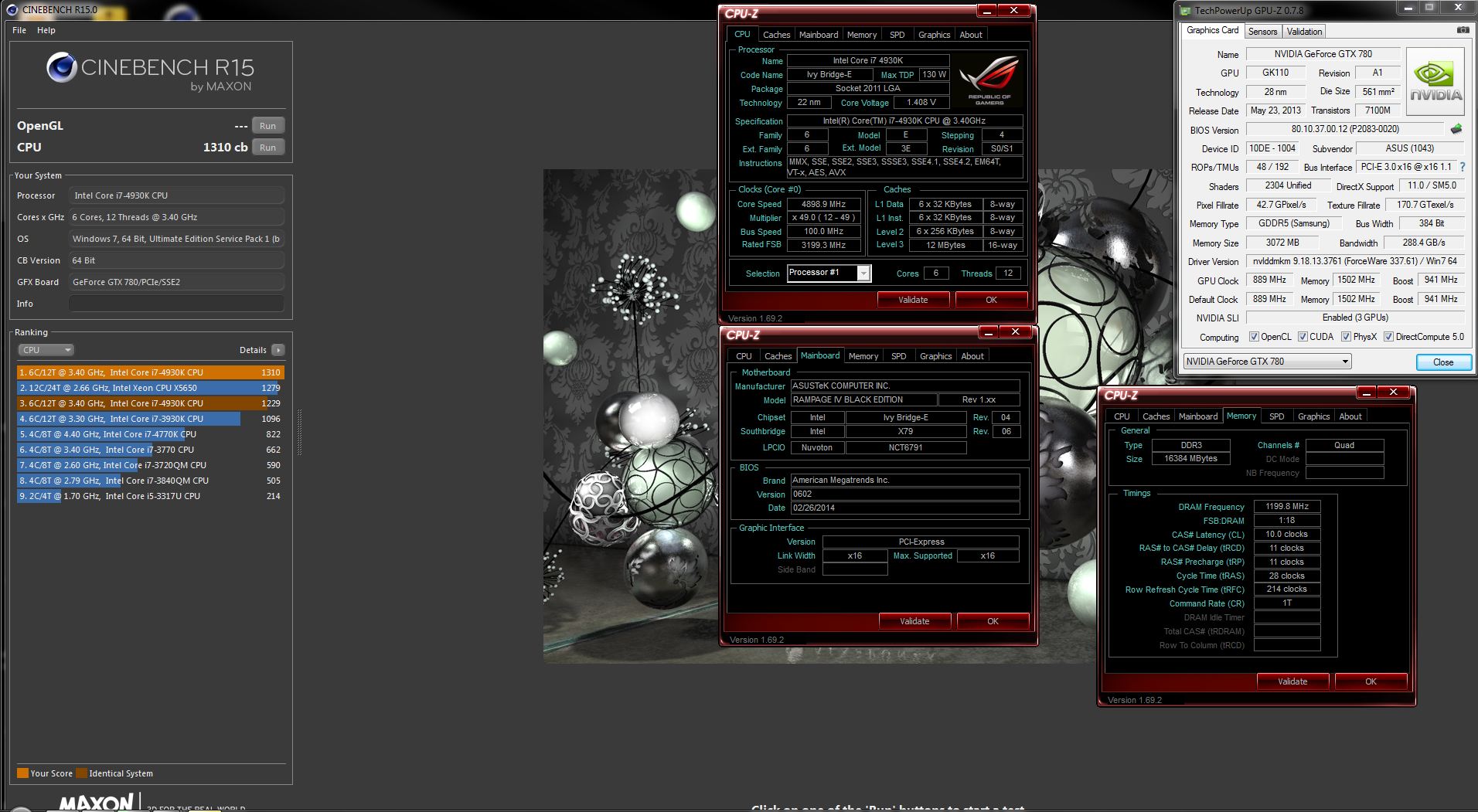This screenshot has width=1478, height=812.
Task: Select ranking row i7-4770K CPU 822
Action: (151, 434)
